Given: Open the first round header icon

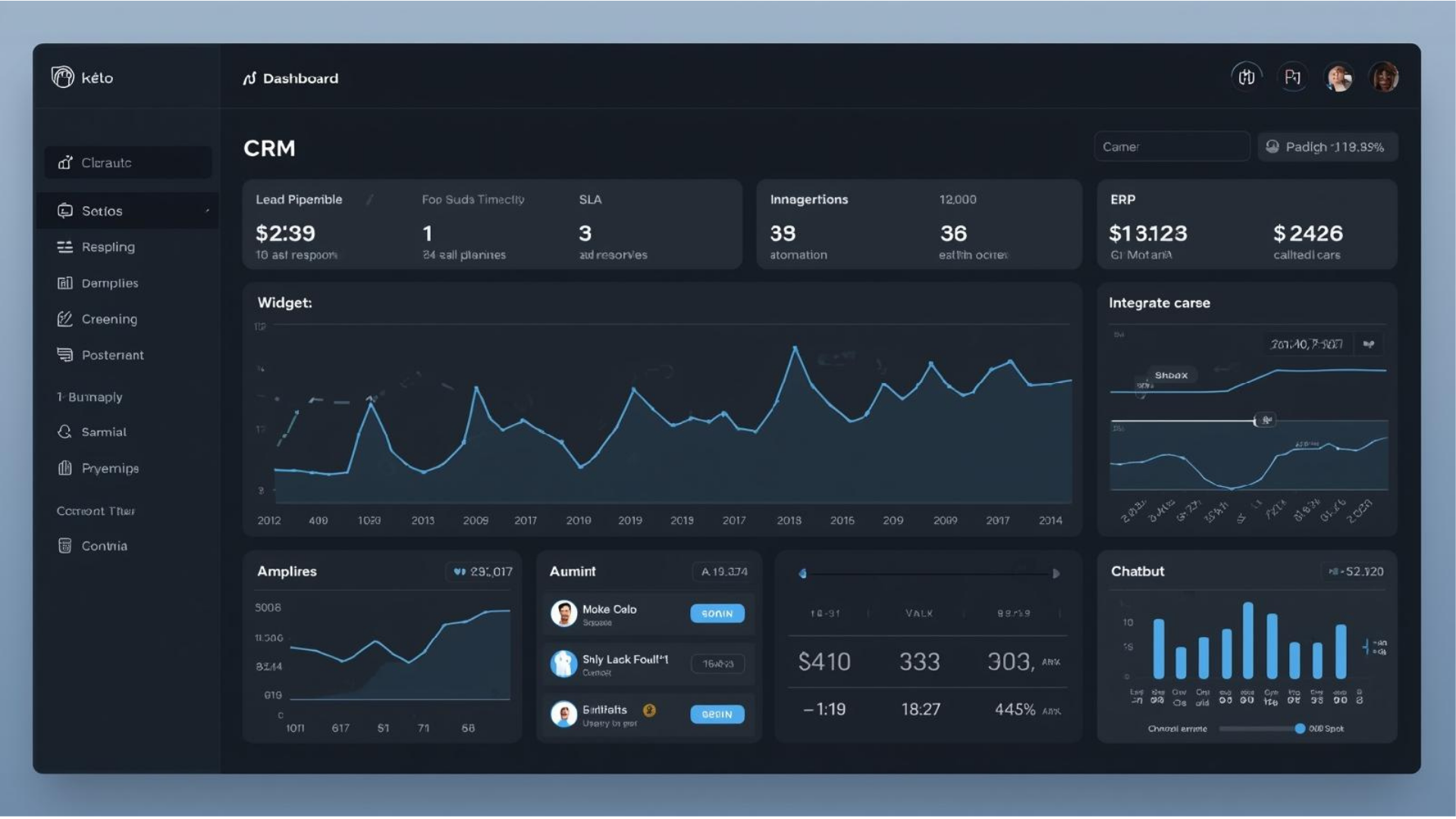Looking at the screenshot, I should pos(1247,77).
